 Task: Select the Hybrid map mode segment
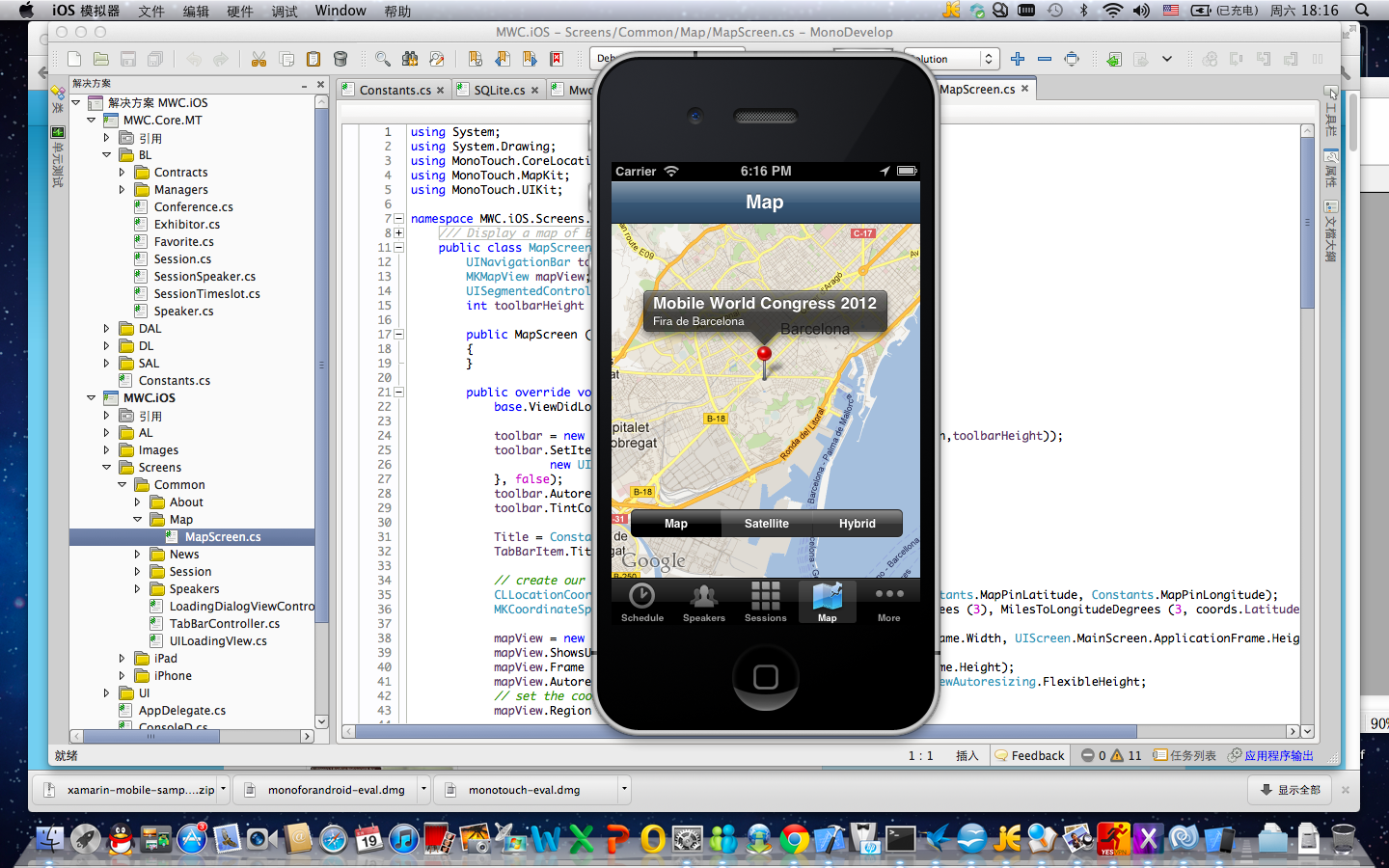click(857, 524)
